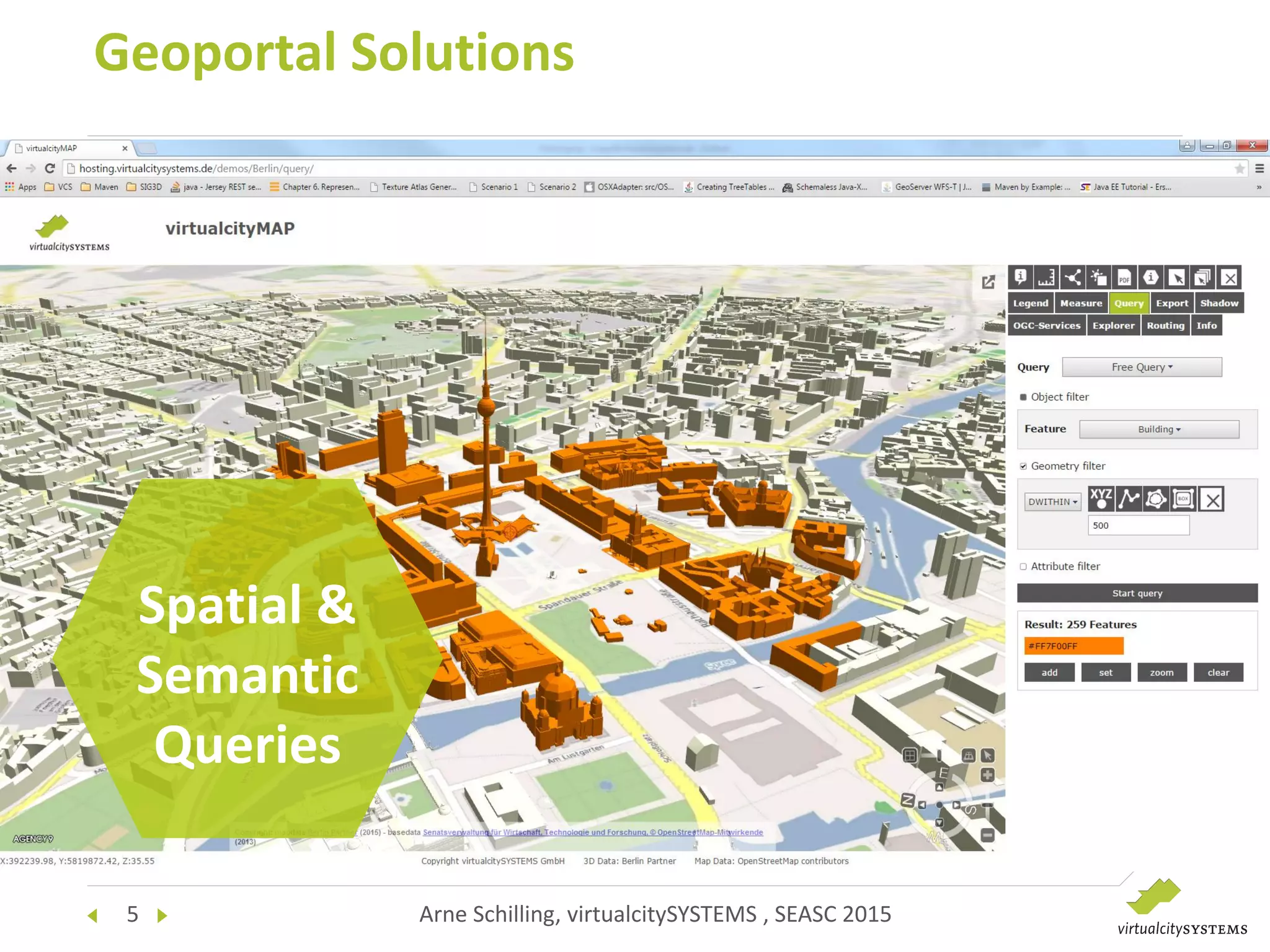Open the sun shadow tool icon
Screen dimensions: 1270x952
[x=1099, y=278]
